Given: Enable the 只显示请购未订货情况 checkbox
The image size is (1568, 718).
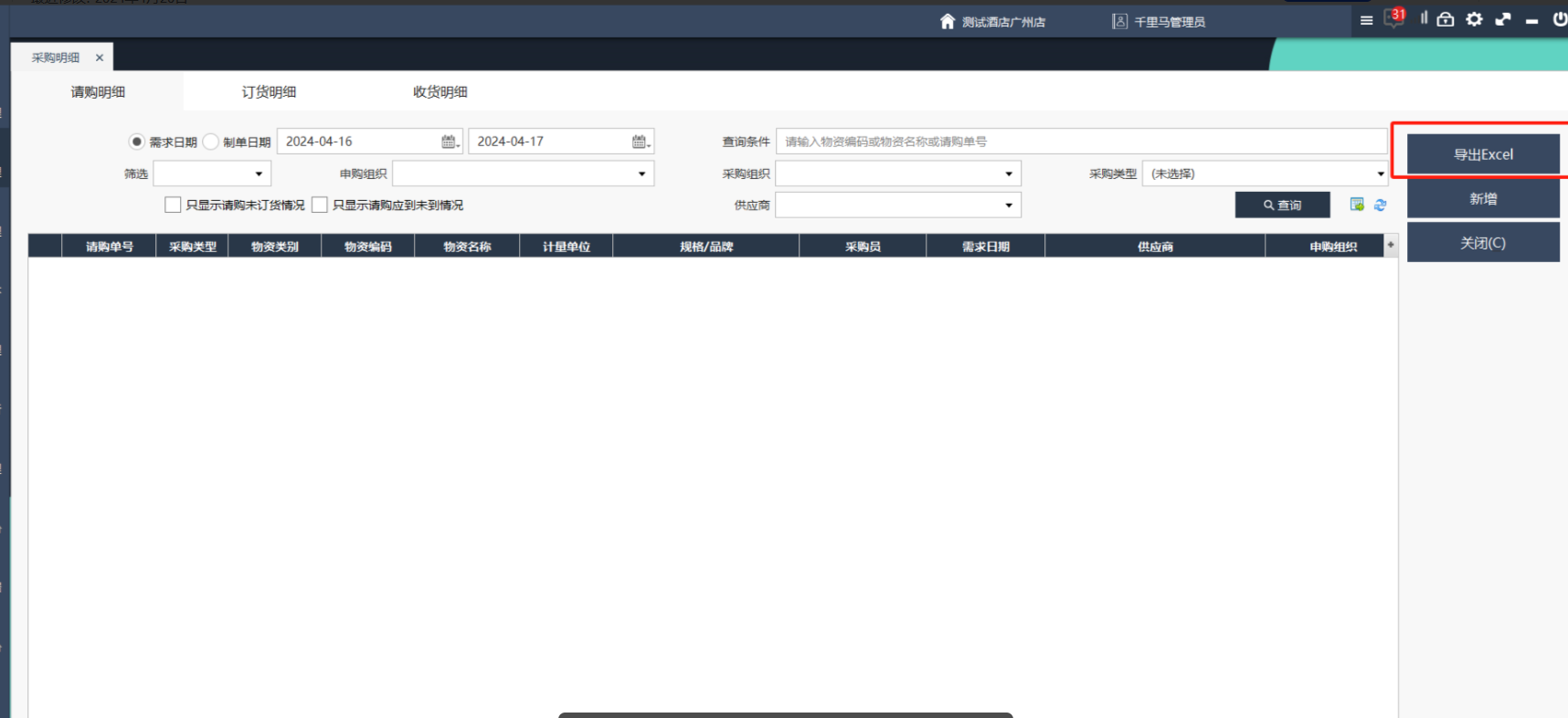Looking at the screenshot, I should 173,205.
